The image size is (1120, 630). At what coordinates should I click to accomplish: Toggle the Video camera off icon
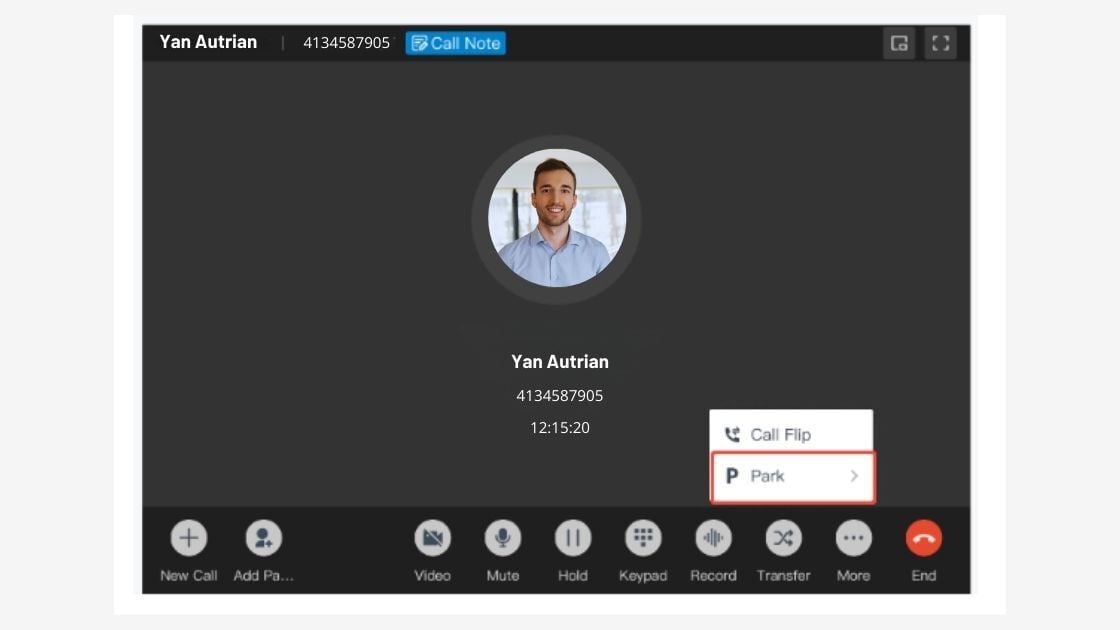432,538
